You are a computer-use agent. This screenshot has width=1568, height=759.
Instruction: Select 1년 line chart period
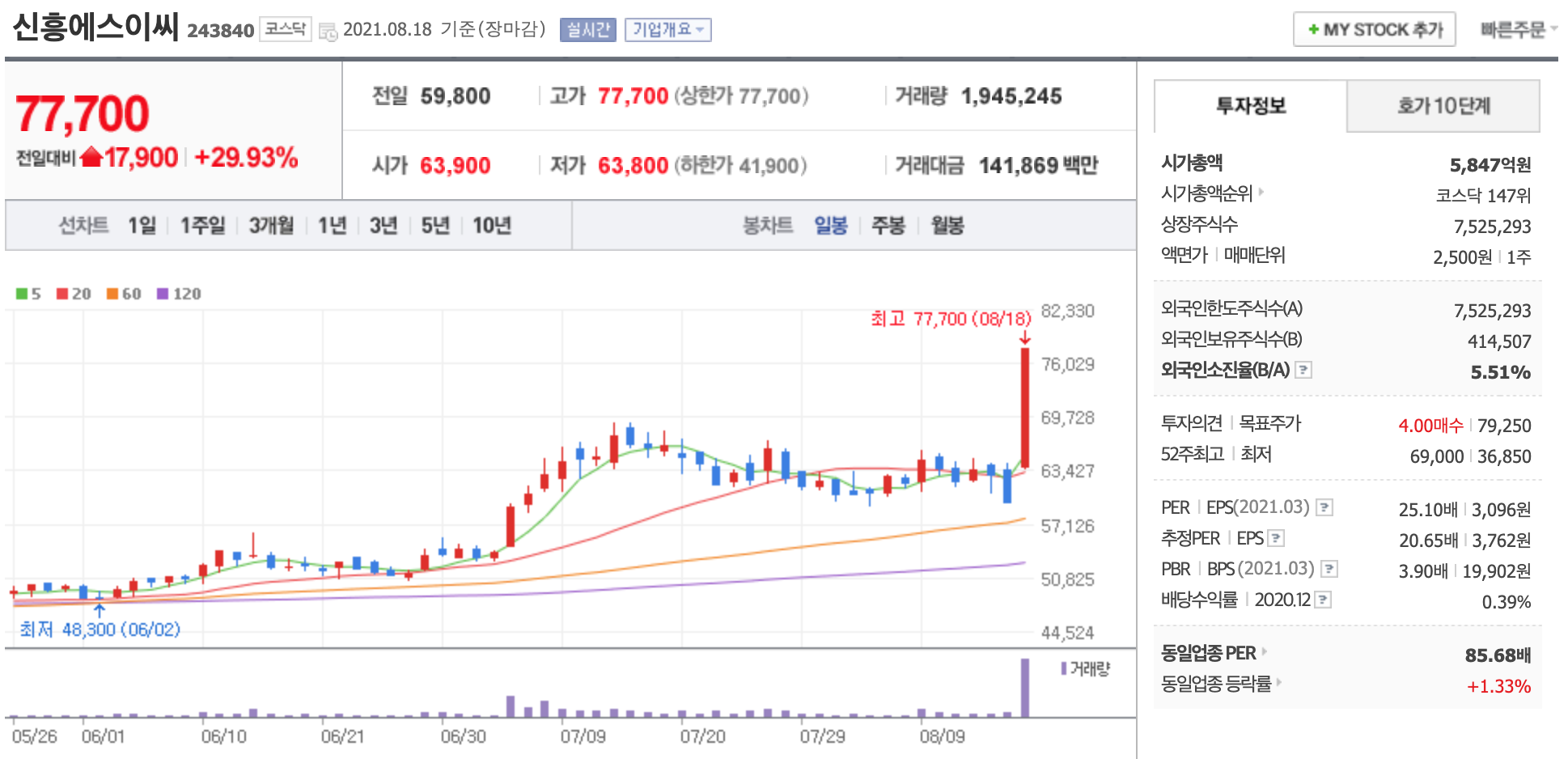click(333, 225)
